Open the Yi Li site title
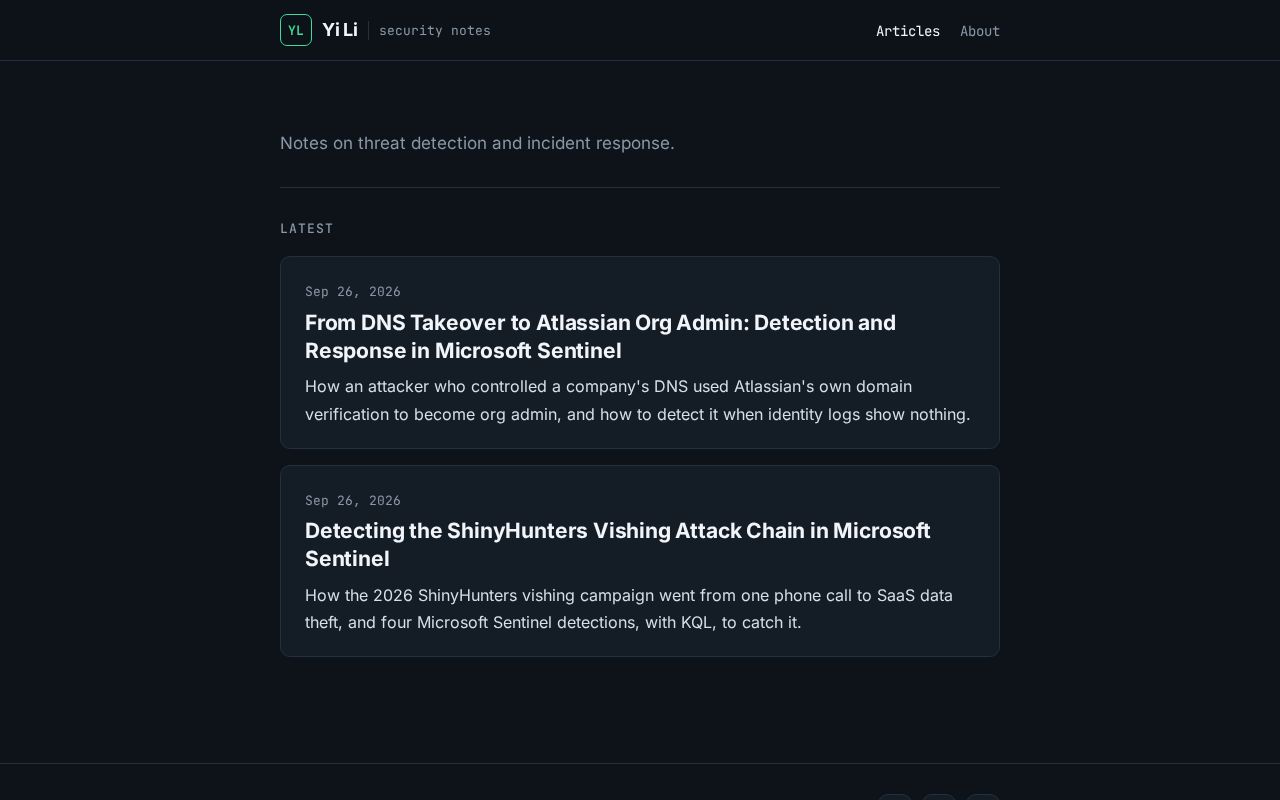The width and height of the screenshot is (1280, 800). (x=340, y=30)
